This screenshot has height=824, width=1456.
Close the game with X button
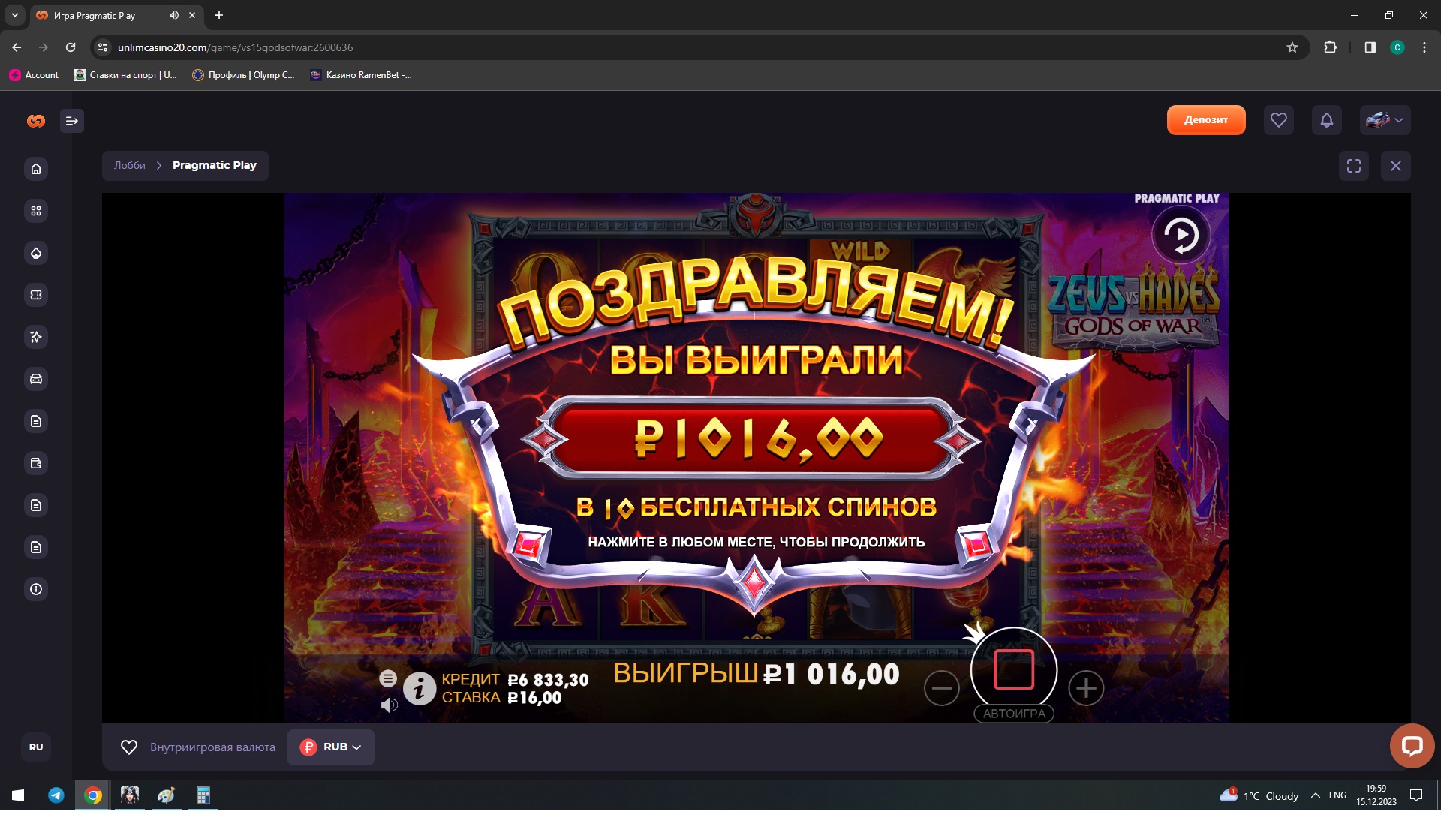click(1396, 166)
